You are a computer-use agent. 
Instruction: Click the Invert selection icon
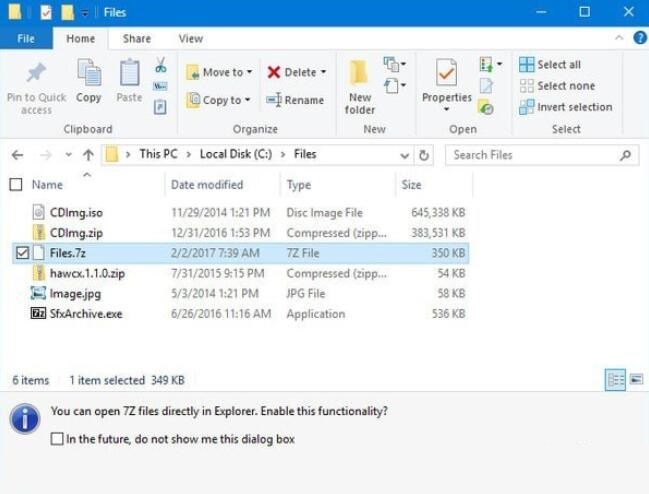click(x=526, y=107)
